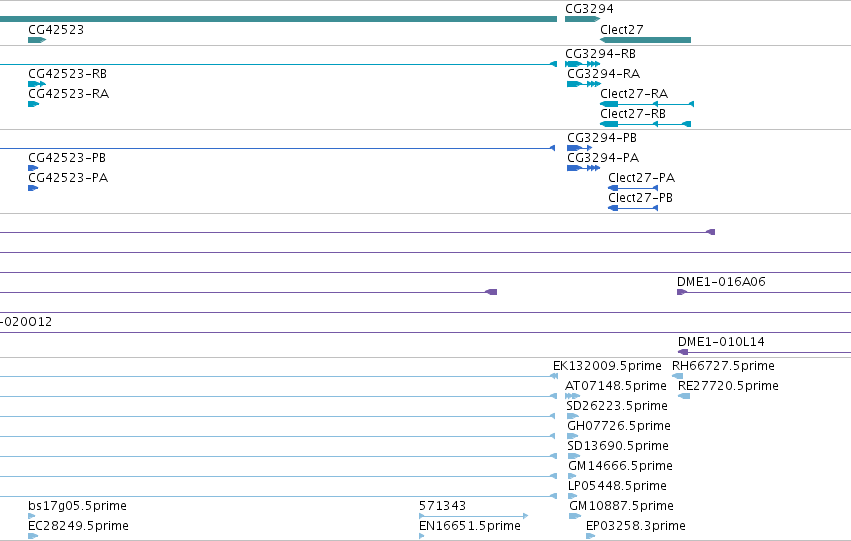Image resolution: width=851 pixels, height=541 pixels.
Task: Click the 571343 feature label
Action: click(x=442, y=506)
